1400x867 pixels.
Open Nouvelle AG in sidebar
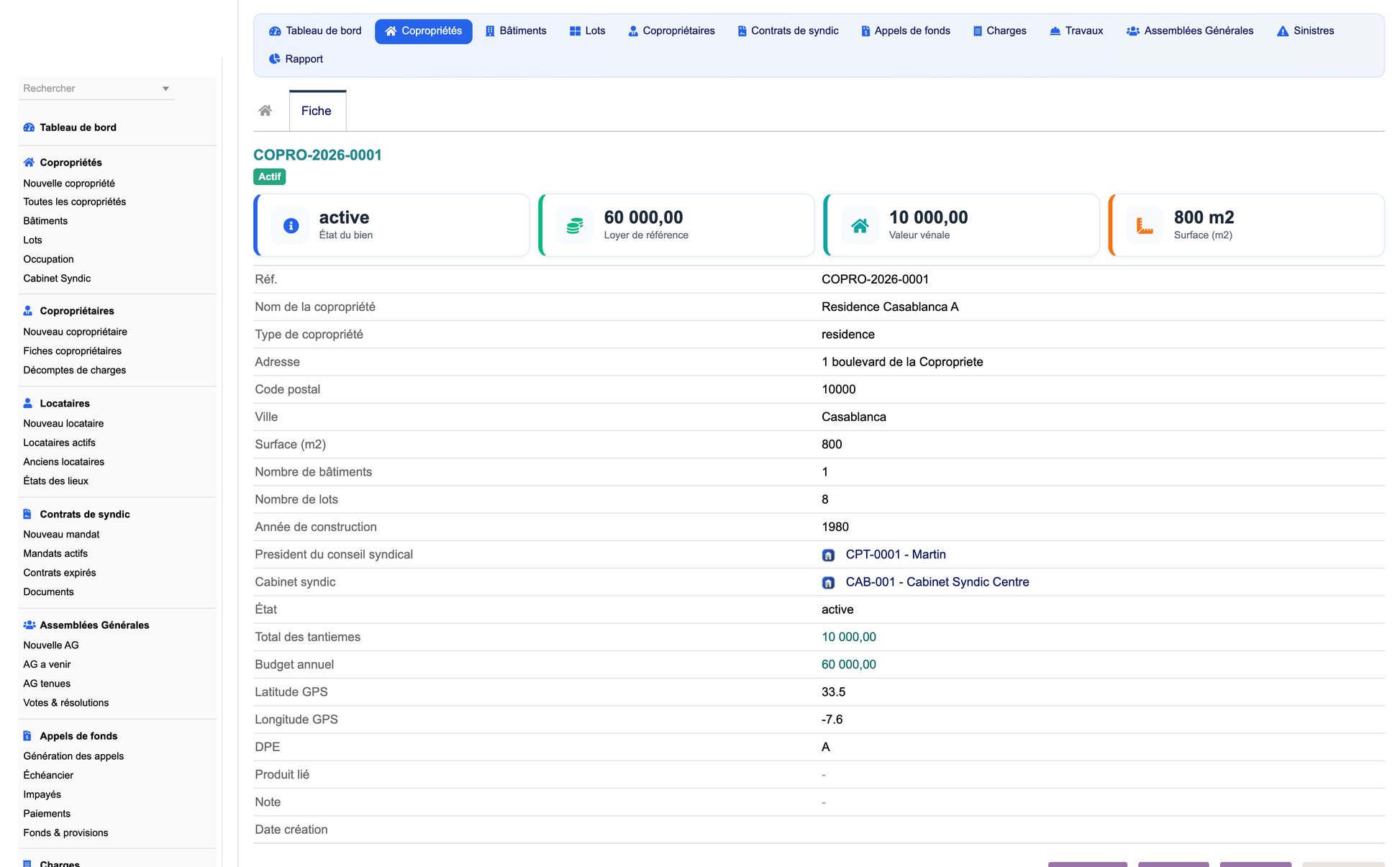pos(51,645)
